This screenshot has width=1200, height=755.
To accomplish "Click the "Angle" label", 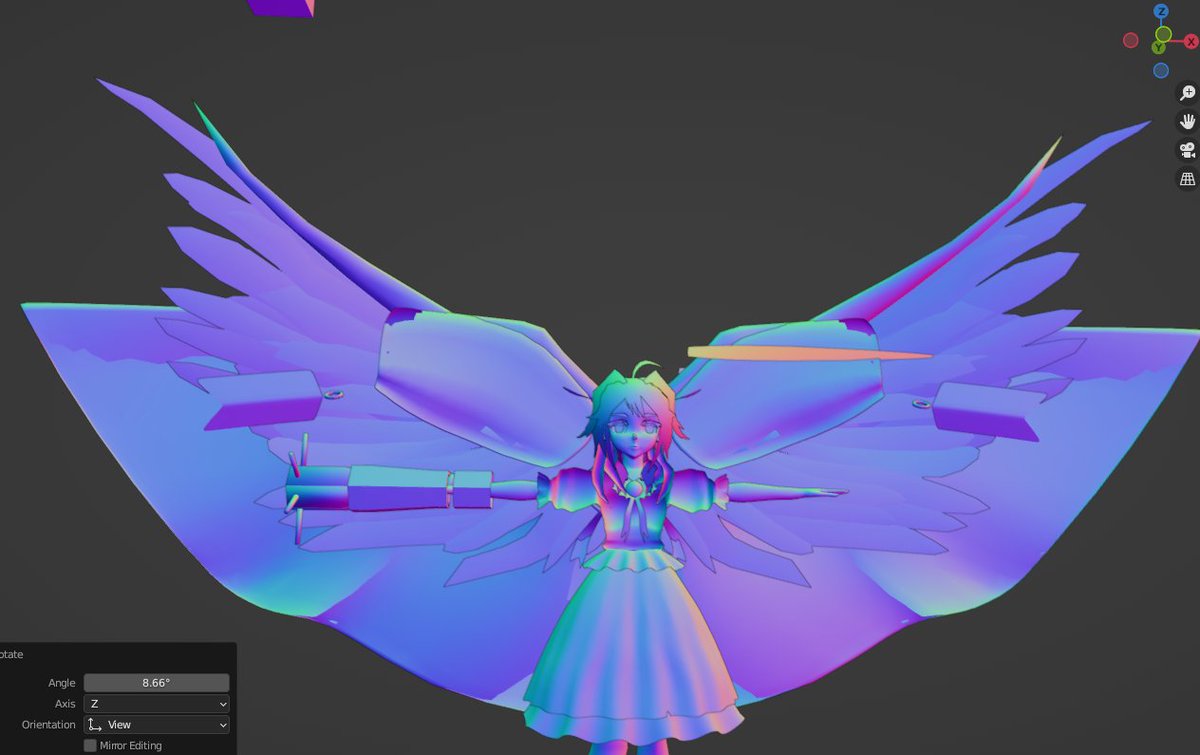I will coord(62,683).
